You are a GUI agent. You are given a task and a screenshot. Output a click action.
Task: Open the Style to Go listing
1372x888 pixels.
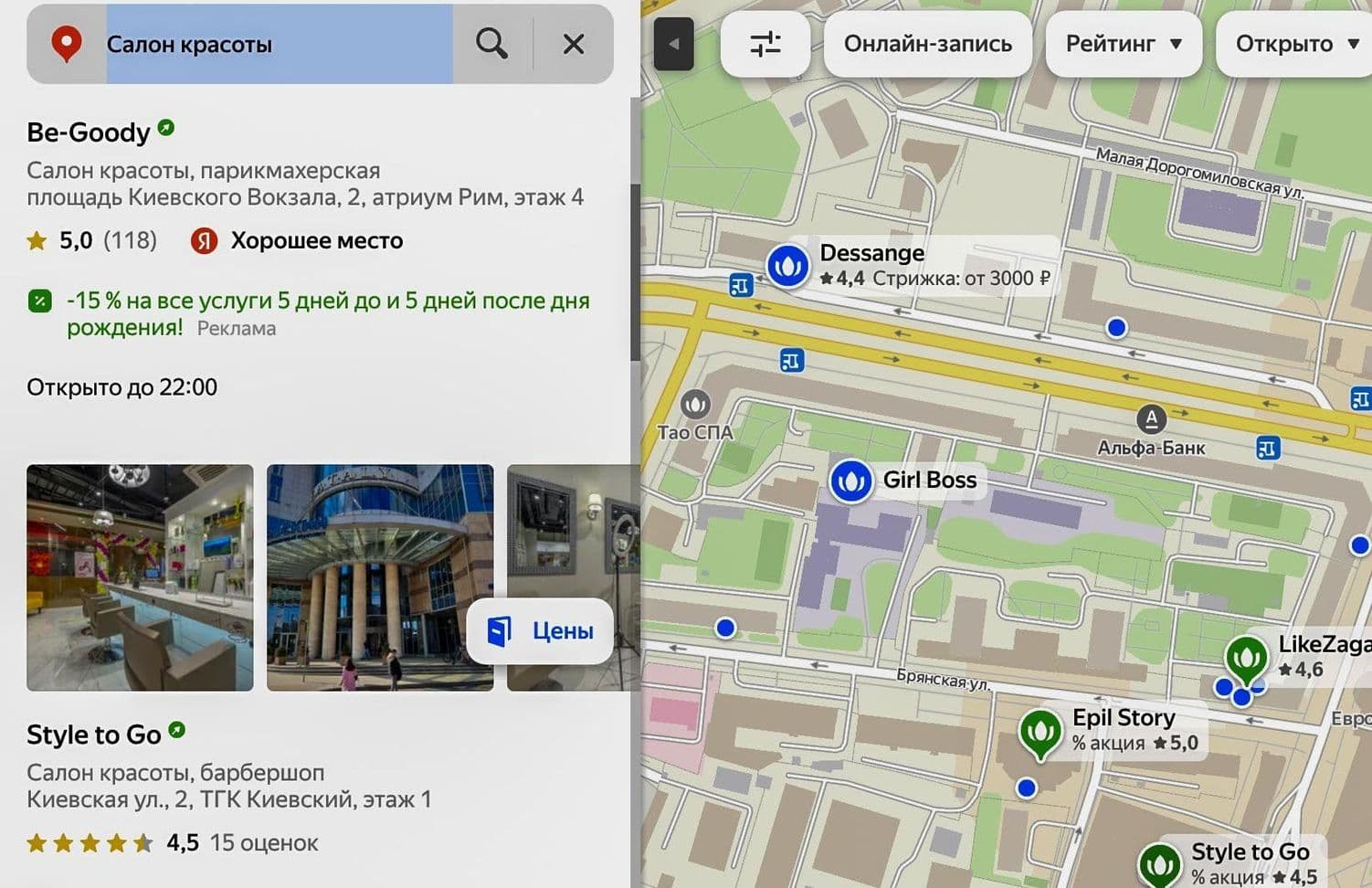coord(94,735)
